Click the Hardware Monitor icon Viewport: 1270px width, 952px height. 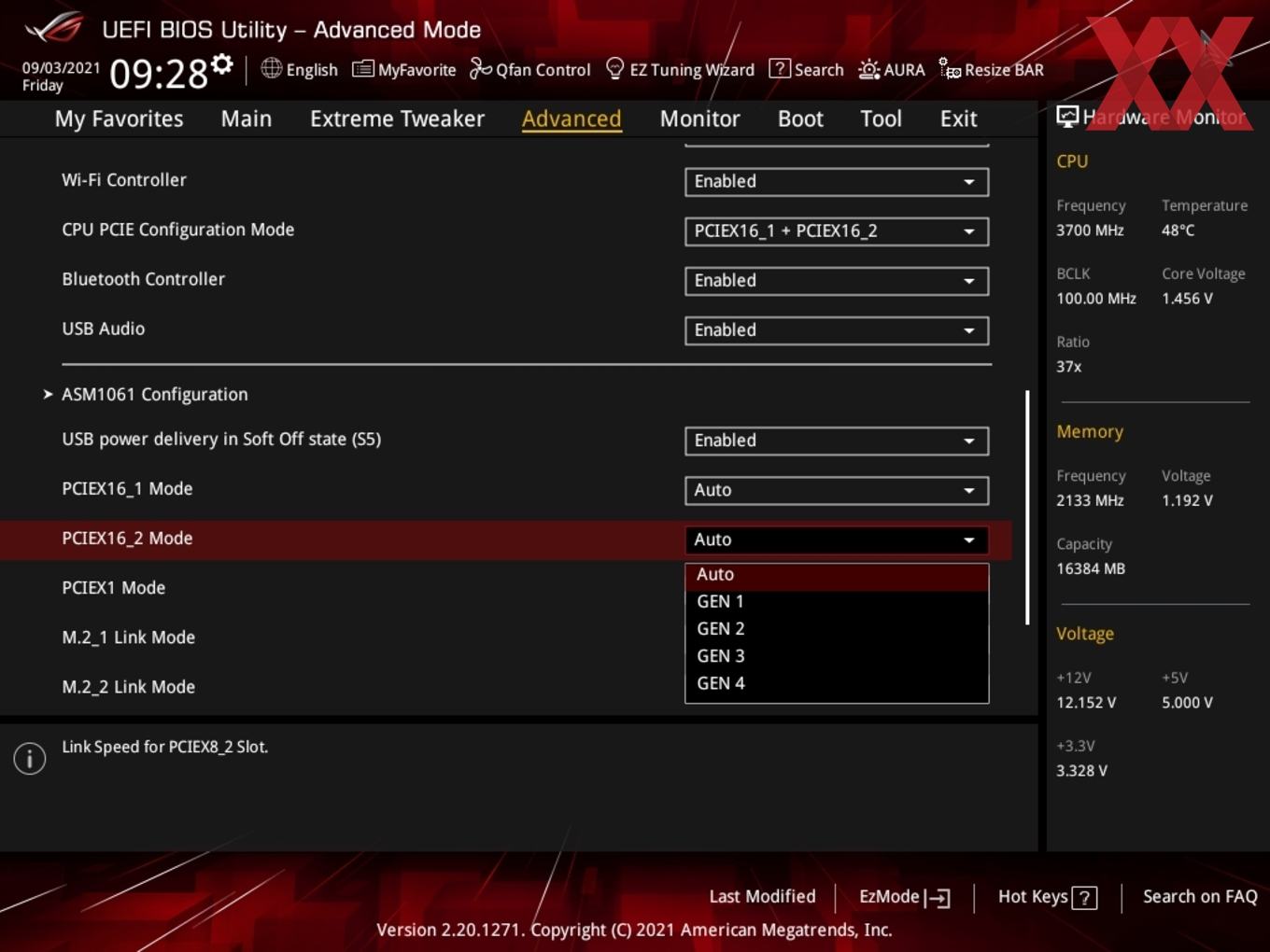(x=1067, y=116)
